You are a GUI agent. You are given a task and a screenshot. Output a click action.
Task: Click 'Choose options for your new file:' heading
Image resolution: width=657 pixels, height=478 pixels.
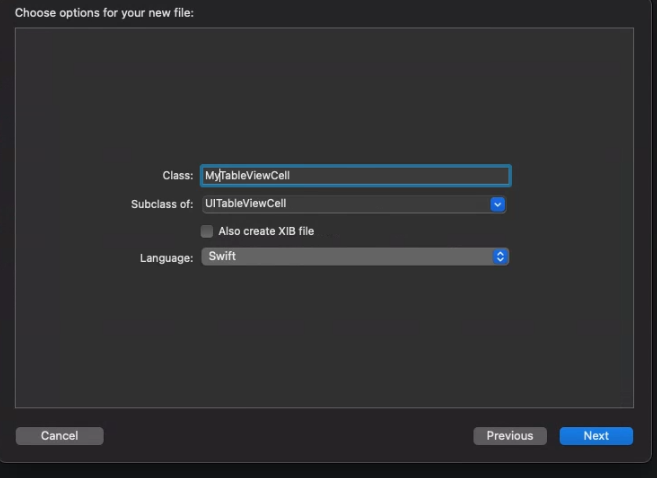[x=104, y=13]
